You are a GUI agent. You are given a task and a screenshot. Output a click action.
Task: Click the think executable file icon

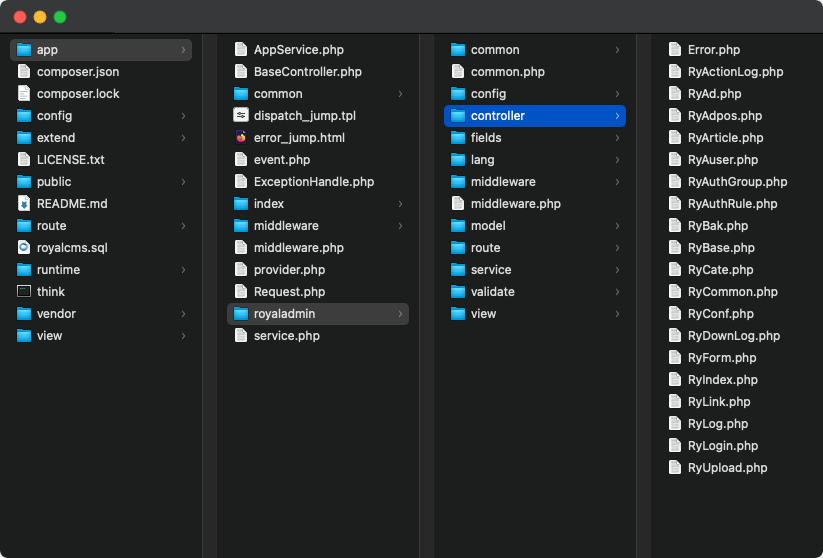tap(24, 291)
